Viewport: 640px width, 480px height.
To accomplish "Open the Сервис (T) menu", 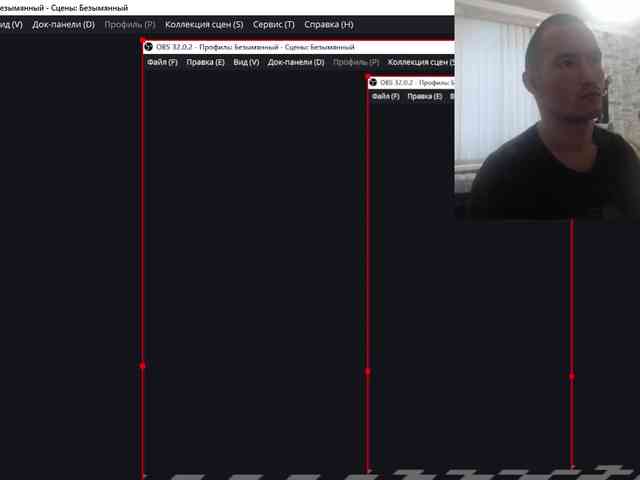I will point(274,24).
